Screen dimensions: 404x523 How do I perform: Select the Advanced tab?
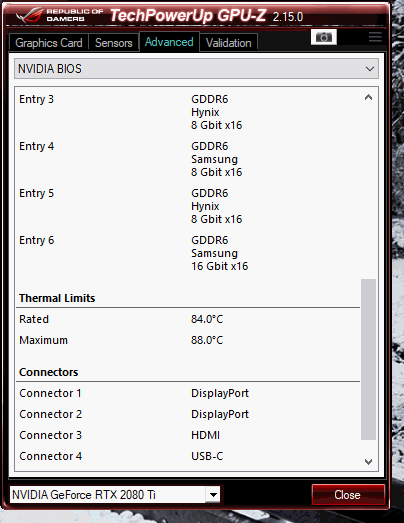[x=169, y=42]
